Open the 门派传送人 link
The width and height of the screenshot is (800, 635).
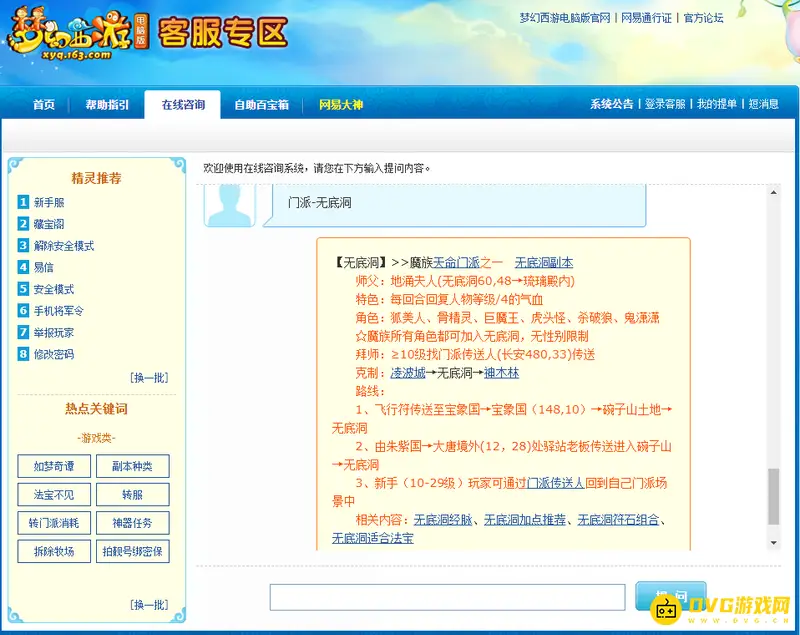pos(555,483)
